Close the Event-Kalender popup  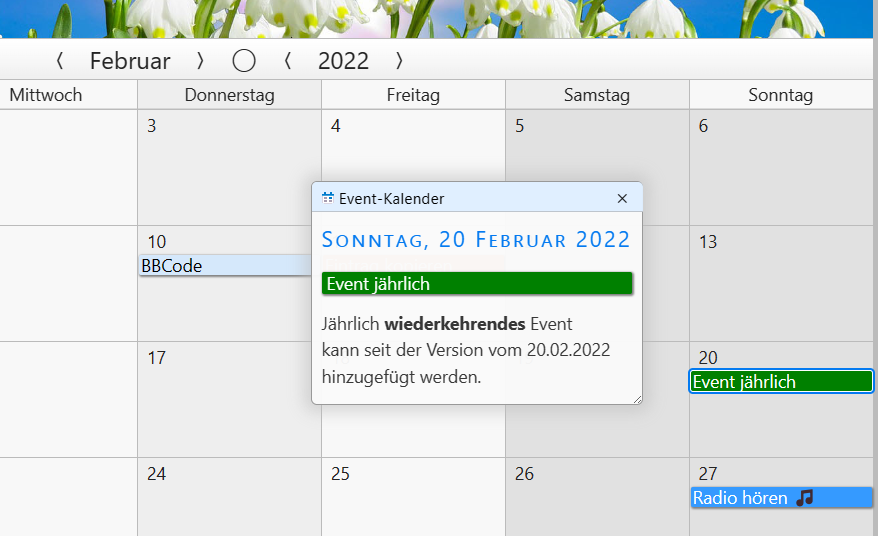tap(622, 199)
